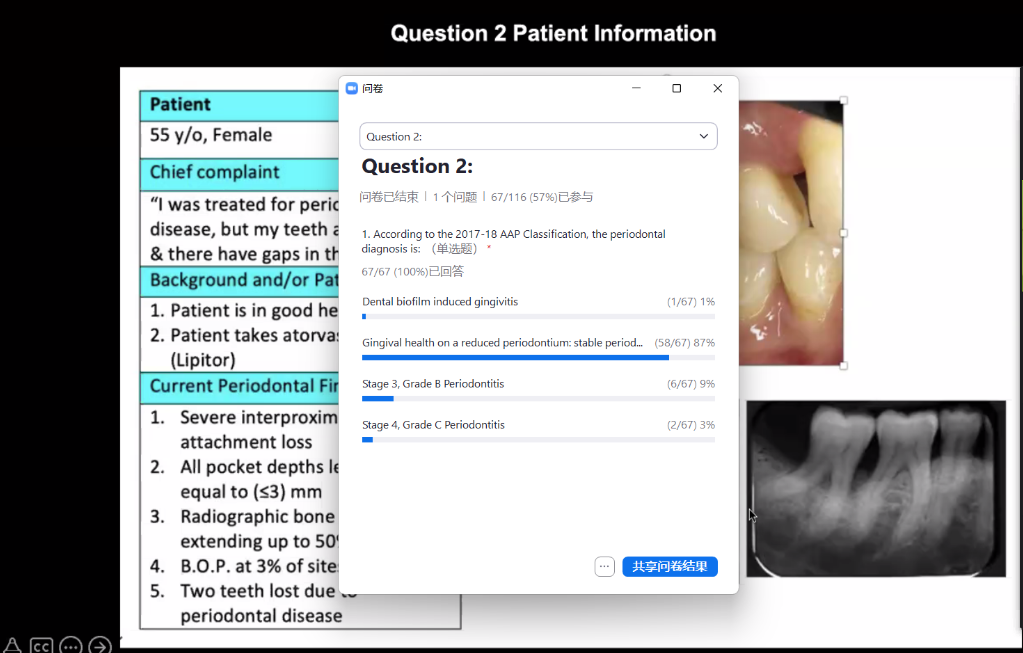Click the dental radiograph image
The height and width of the screenshot is (653, 1023).
[x=875, y=488]
